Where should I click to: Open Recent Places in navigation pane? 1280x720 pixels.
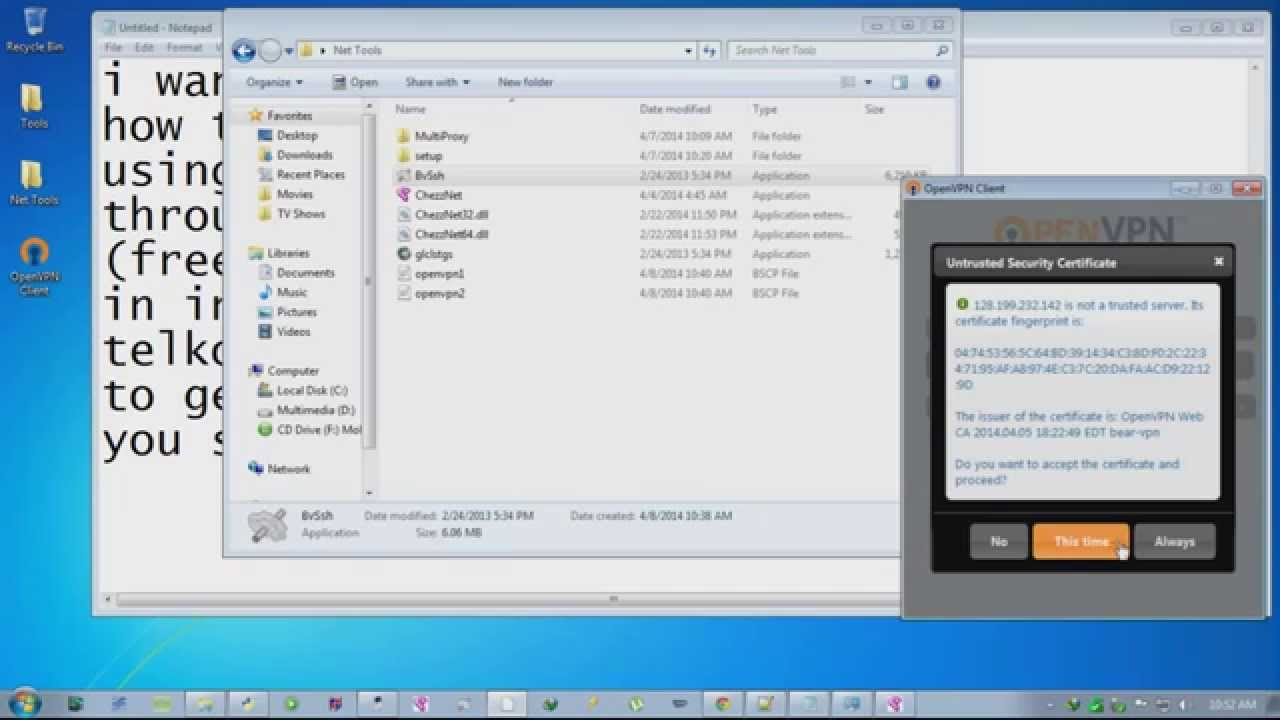point(310,175)
